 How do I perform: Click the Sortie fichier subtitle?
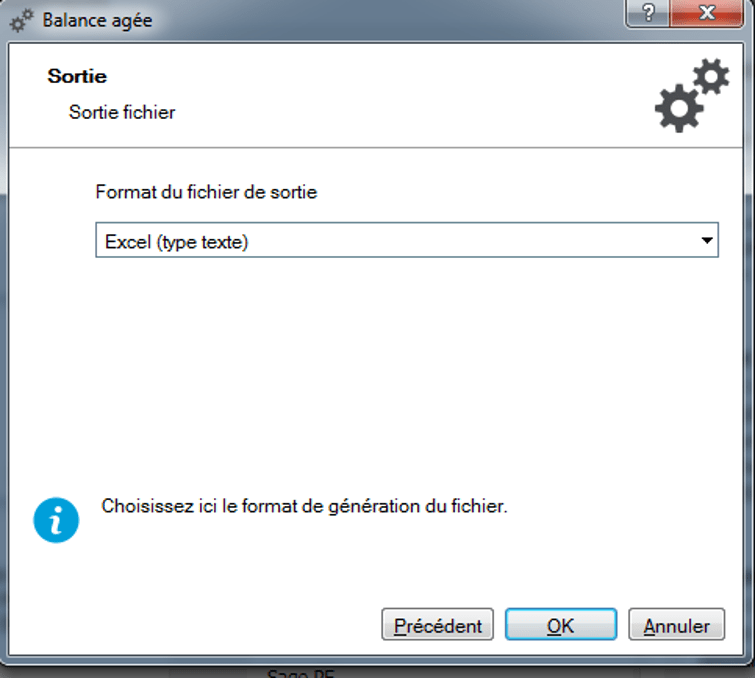point(122,112)
